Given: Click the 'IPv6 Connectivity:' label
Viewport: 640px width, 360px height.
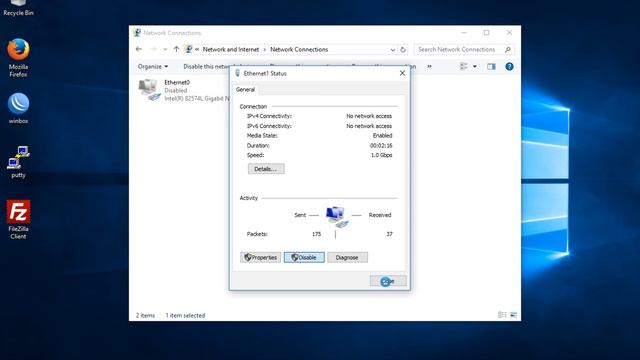Looking at the screenshot, I should (269, 126).
